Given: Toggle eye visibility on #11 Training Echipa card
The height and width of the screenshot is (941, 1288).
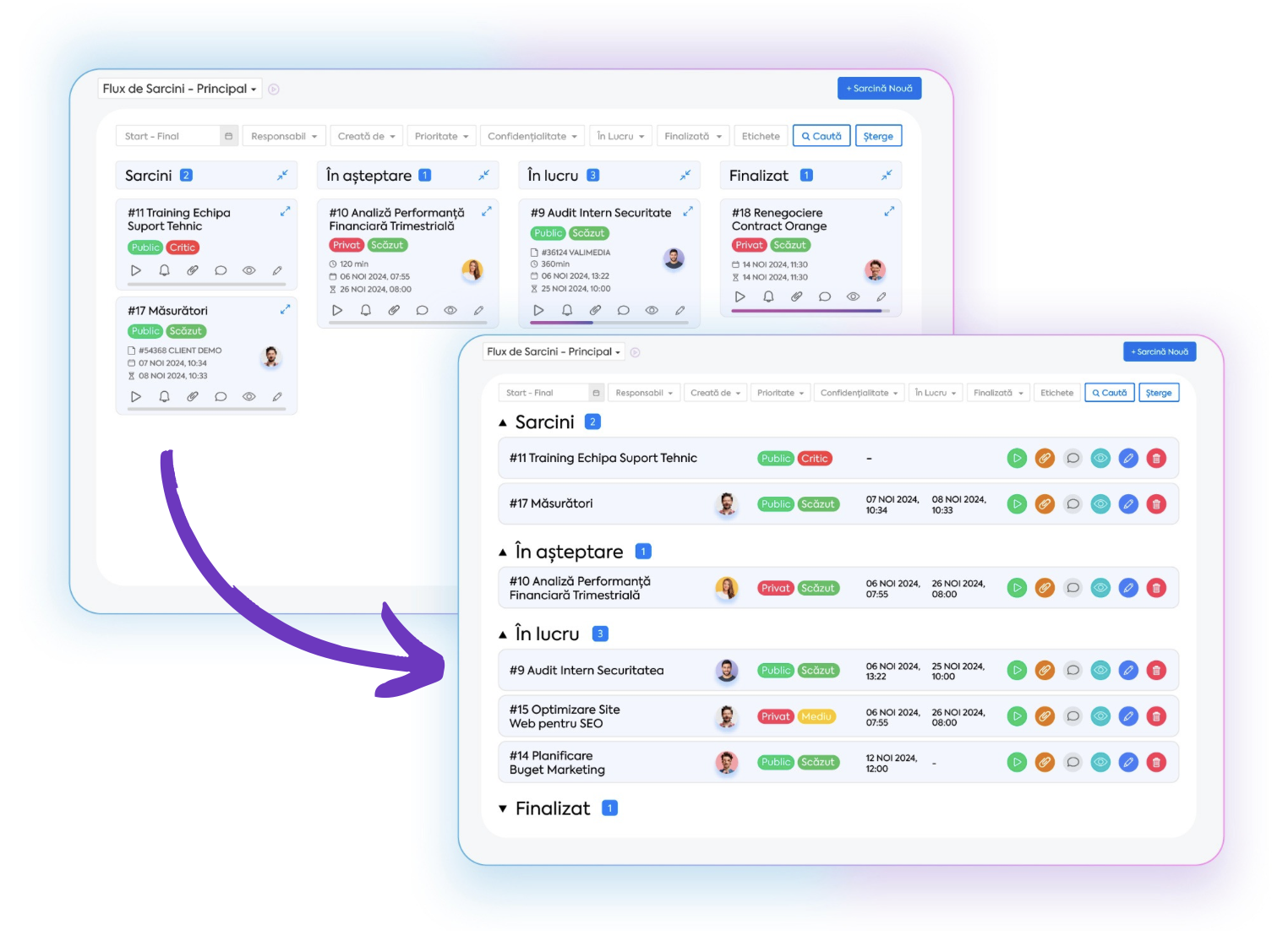Looking at the screenshot, I should (248, 270).
